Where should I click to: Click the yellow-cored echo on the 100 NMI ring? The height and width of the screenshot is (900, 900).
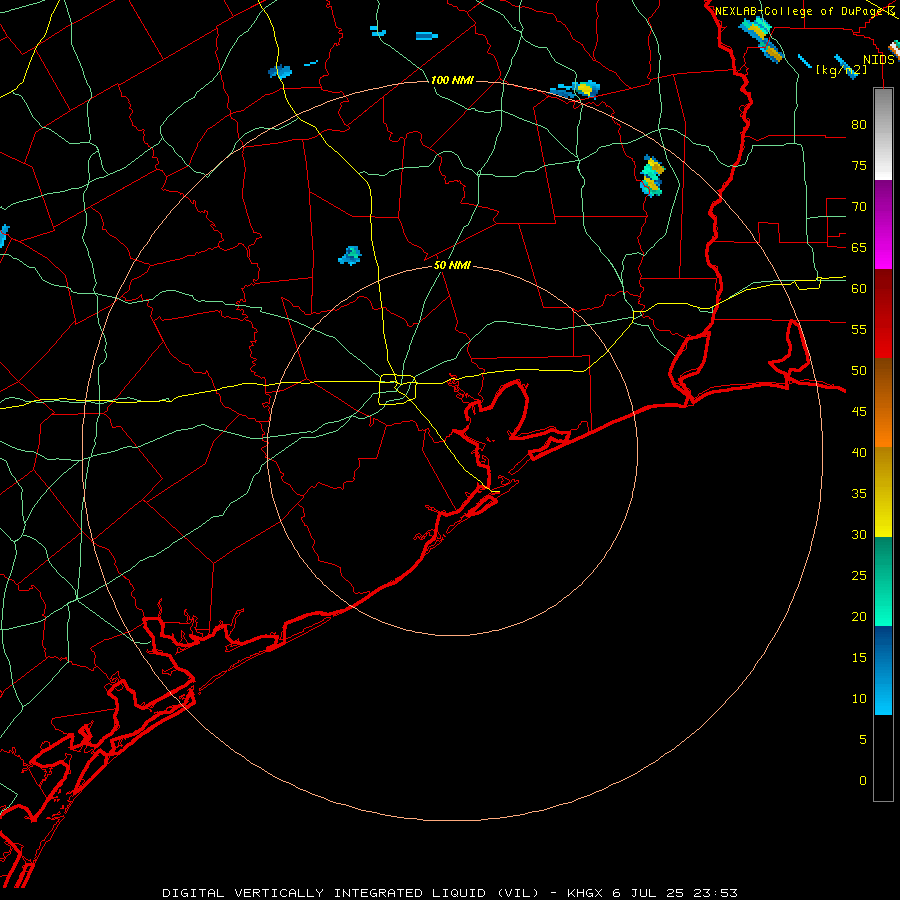tap(576, 90)
